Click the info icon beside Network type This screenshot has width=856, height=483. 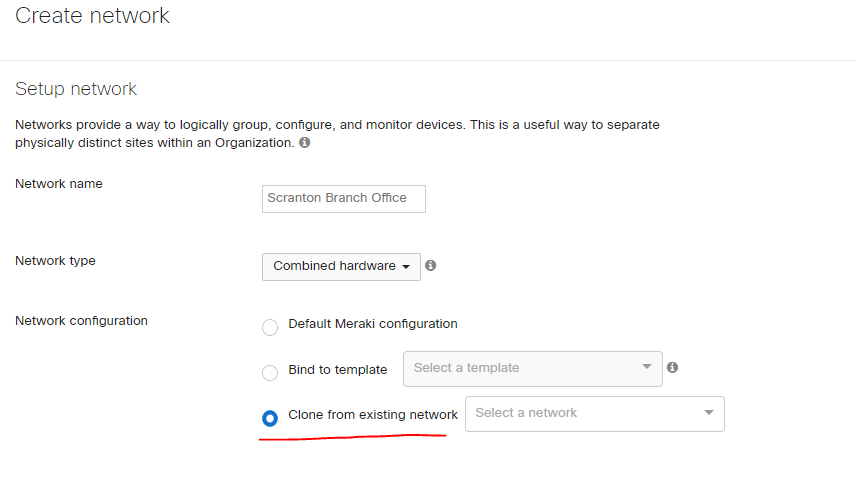431,265
